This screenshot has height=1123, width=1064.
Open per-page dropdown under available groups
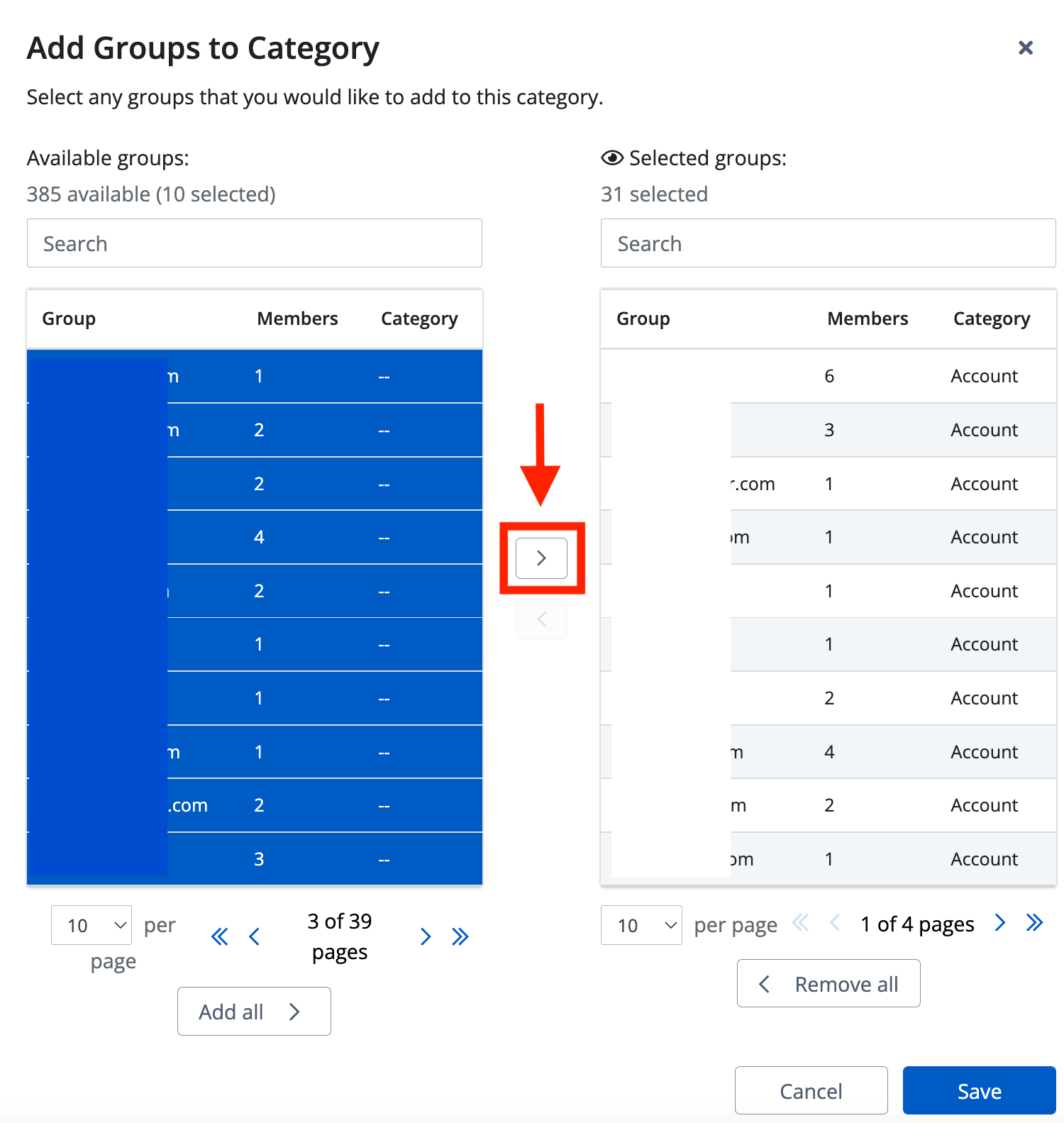(92, 925)
